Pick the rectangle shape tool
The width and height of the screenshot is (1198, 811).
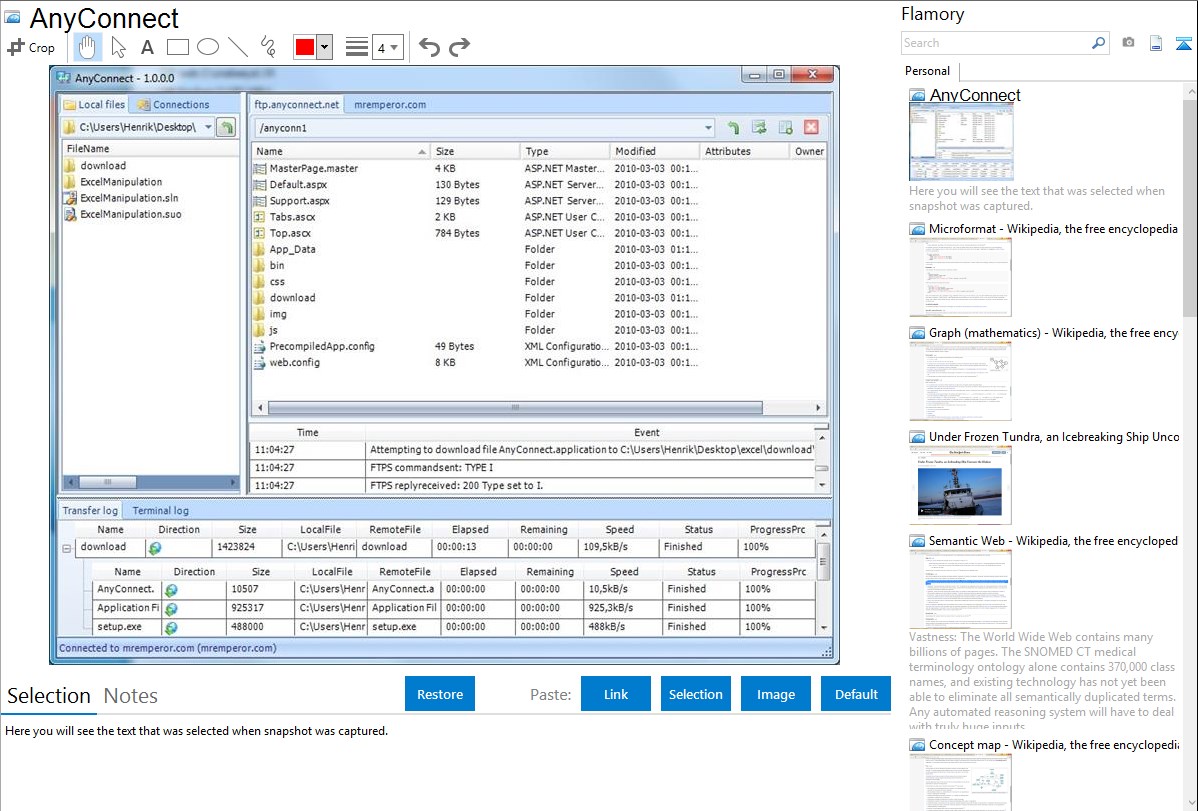(177, 47)
